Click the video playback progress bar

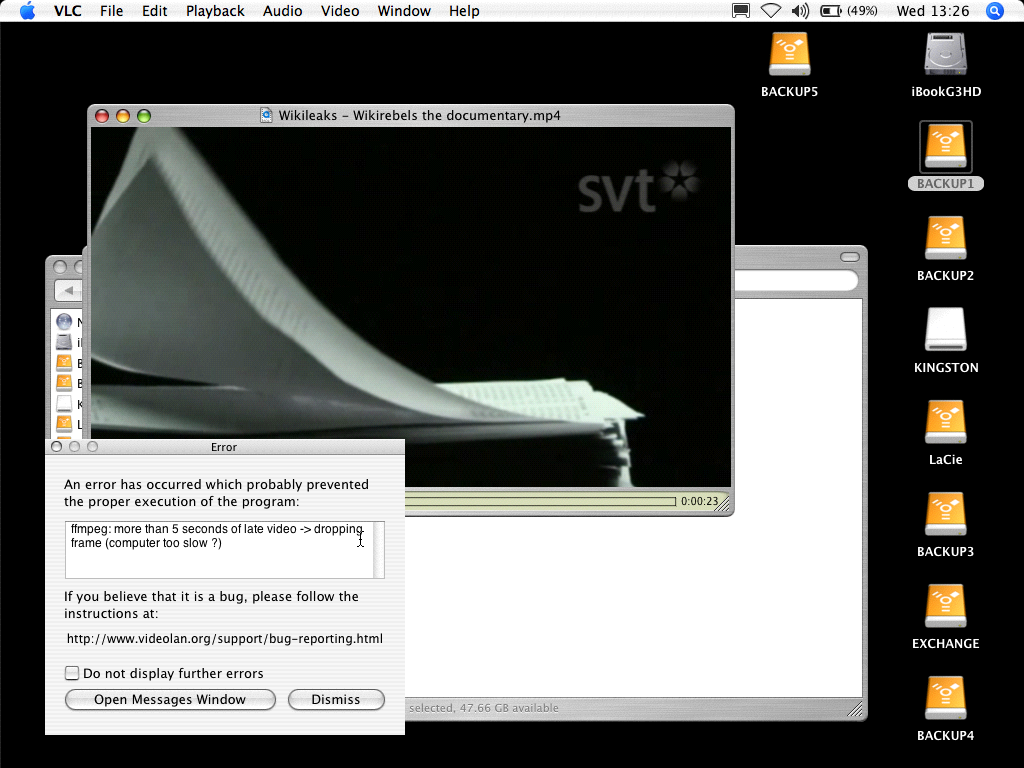coord(540,502)
